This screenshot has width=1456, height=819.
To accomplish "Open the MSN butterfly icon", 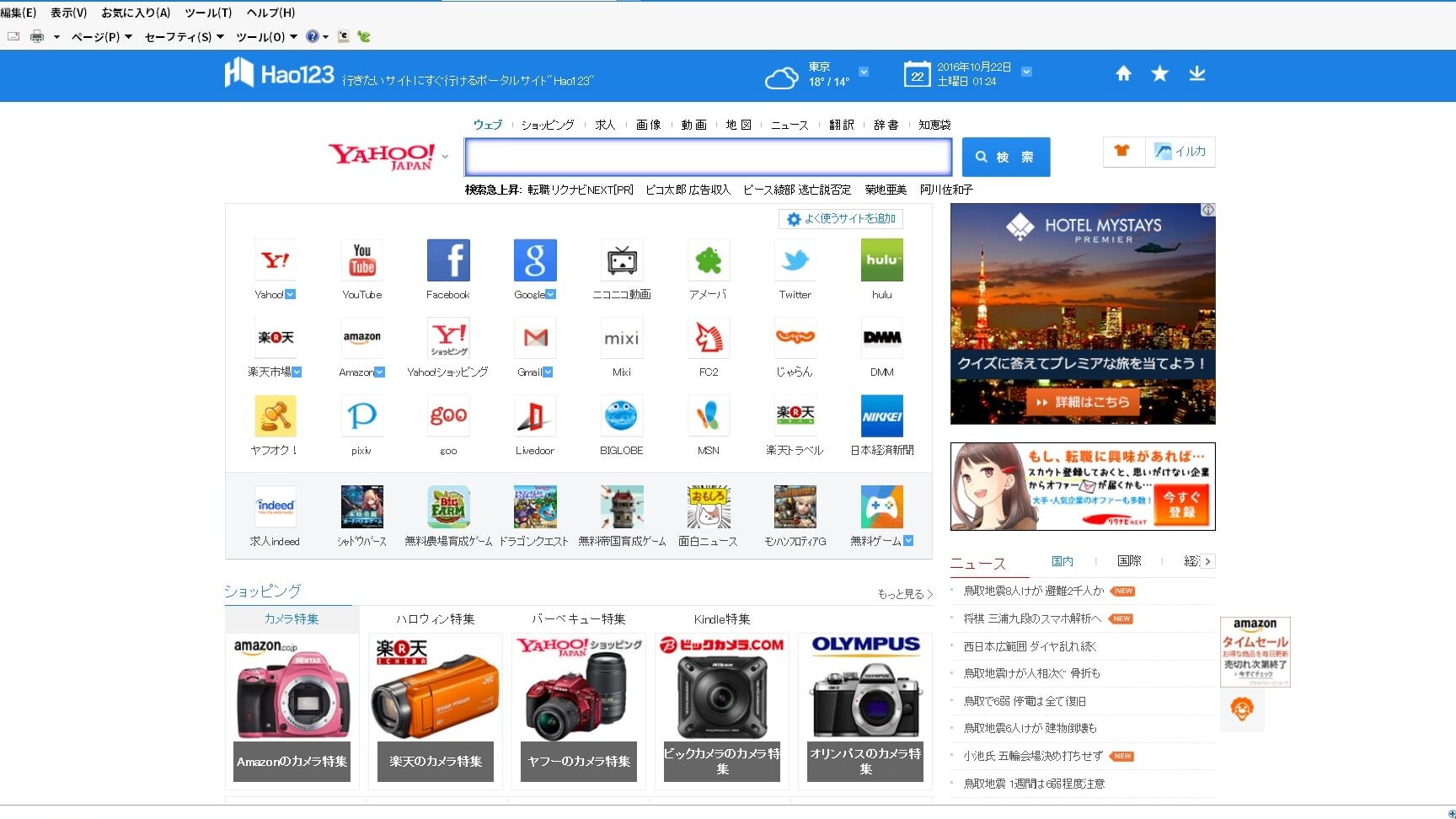I will tap(709, 416).
